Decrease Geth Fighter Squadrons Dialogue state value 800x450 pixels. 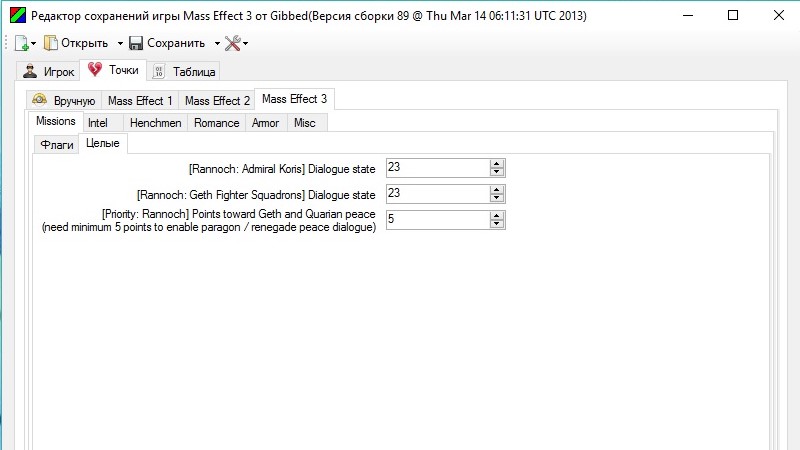click(x=496, y=198)
